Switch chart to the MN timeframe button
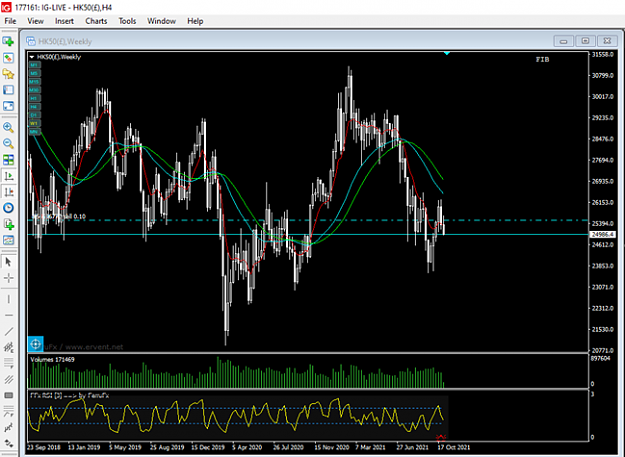The height and width of the screenshot is (457, 625). tap(34, 132)
